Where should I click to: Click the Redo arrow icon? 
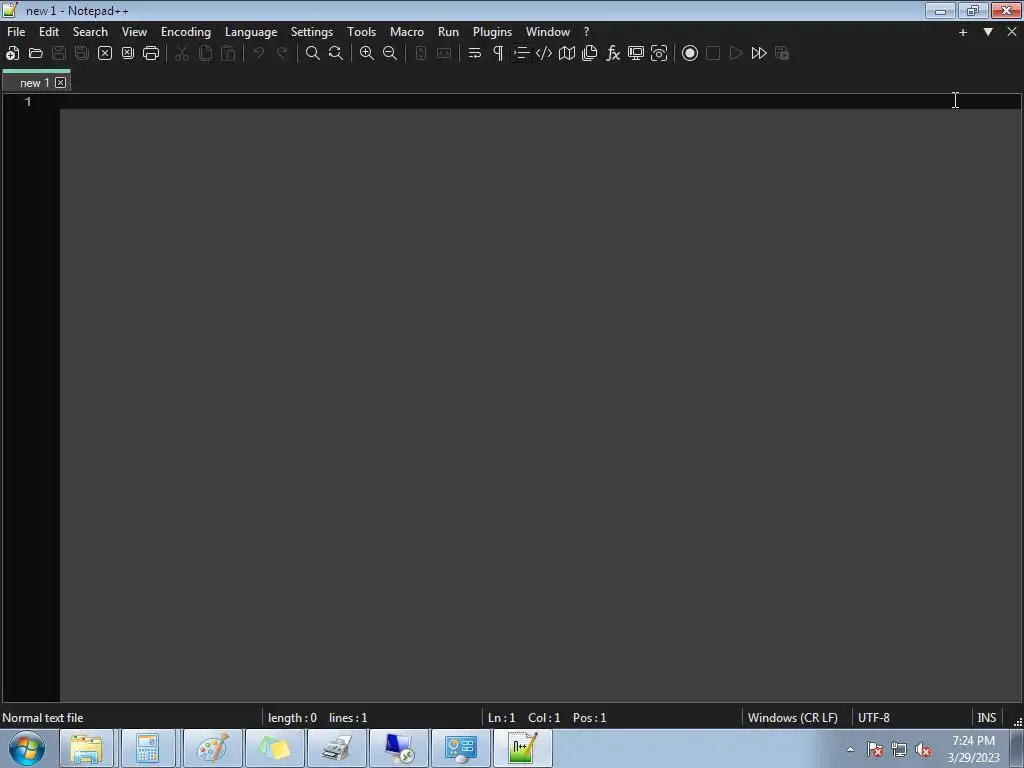pos(282,54)
